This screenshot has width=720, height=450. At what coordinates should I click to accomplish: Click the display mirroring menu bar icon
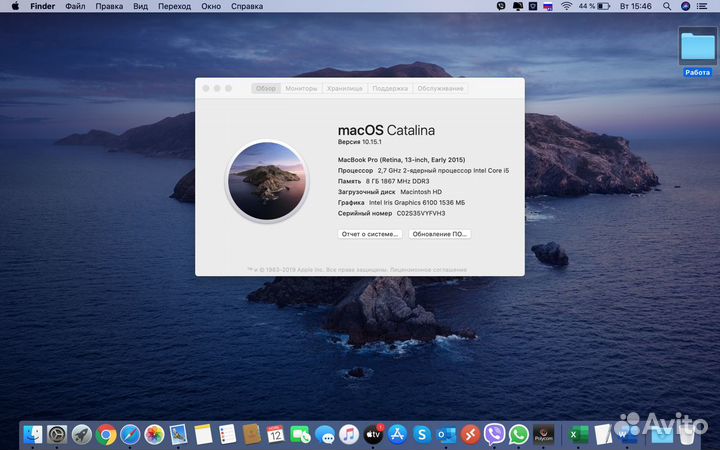click(x=518, y=6)
